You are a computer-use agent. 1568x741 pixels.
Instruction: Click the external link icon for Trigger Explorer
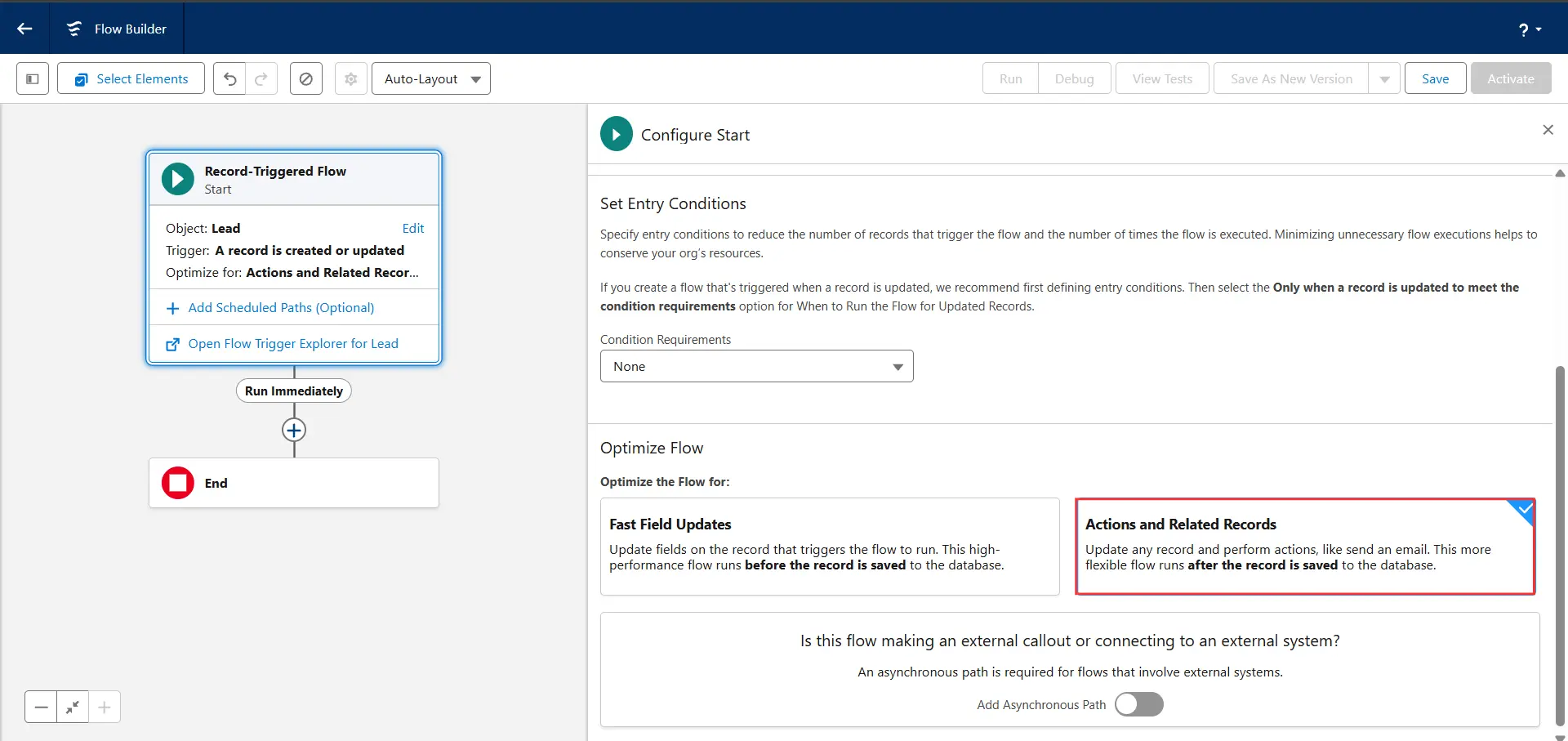click(172, 344)
